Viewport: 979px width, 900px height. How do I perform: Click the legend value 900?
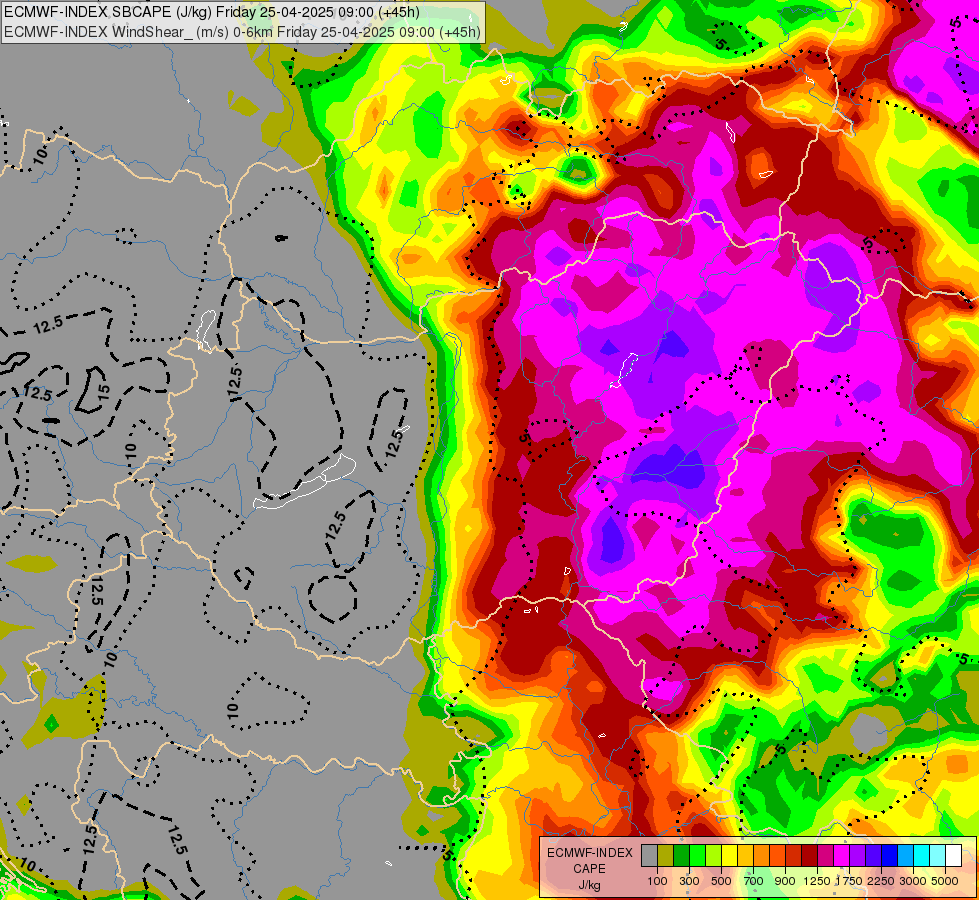pyautogui.click(x=785, y=881)
